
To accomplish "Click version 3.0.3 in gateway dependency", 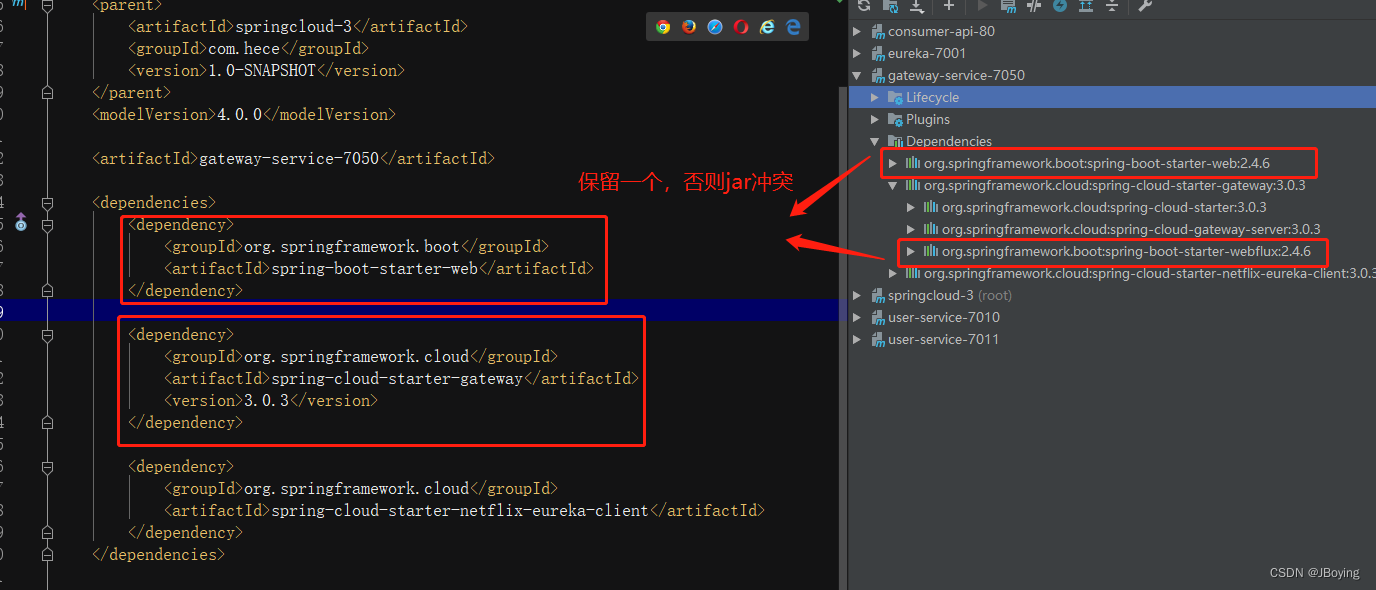I will (271, 400).
